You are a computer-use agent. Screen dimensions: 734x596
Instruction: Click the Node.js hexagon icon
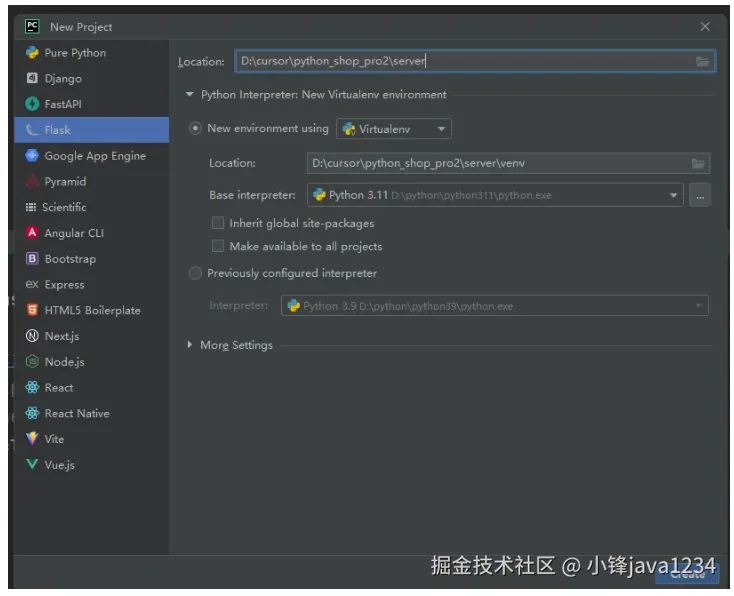[x=32, y=361]
